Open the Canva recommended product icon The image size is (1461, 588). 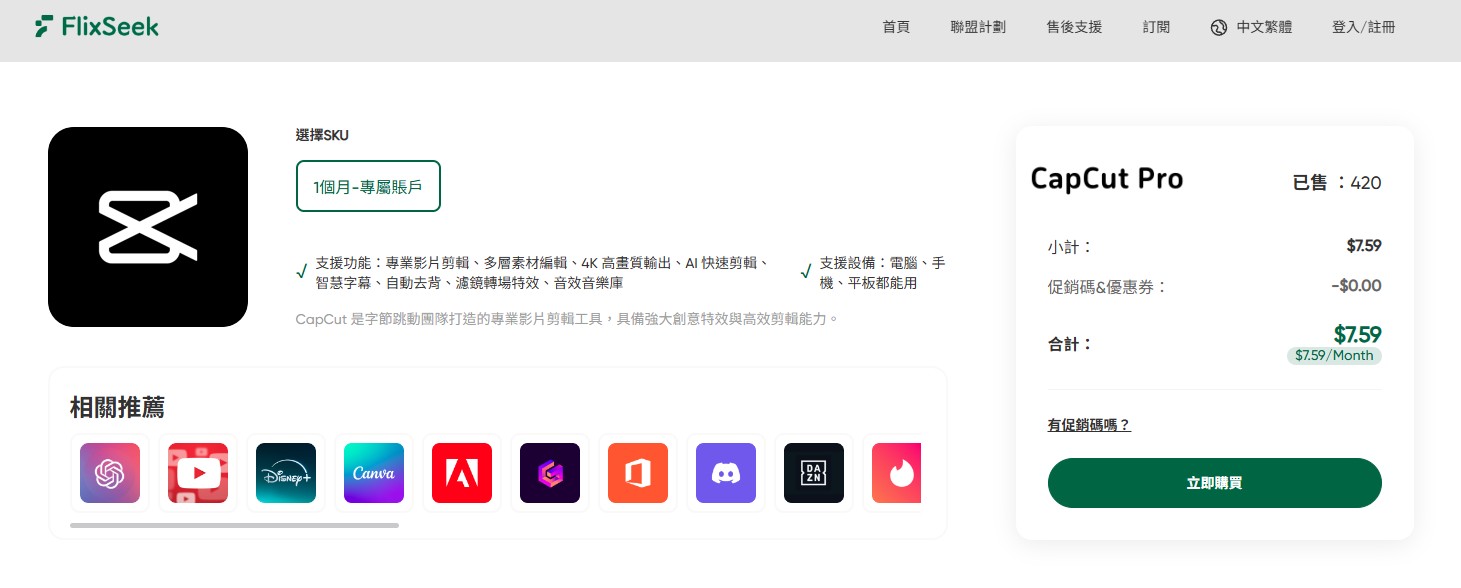(374, 473)
